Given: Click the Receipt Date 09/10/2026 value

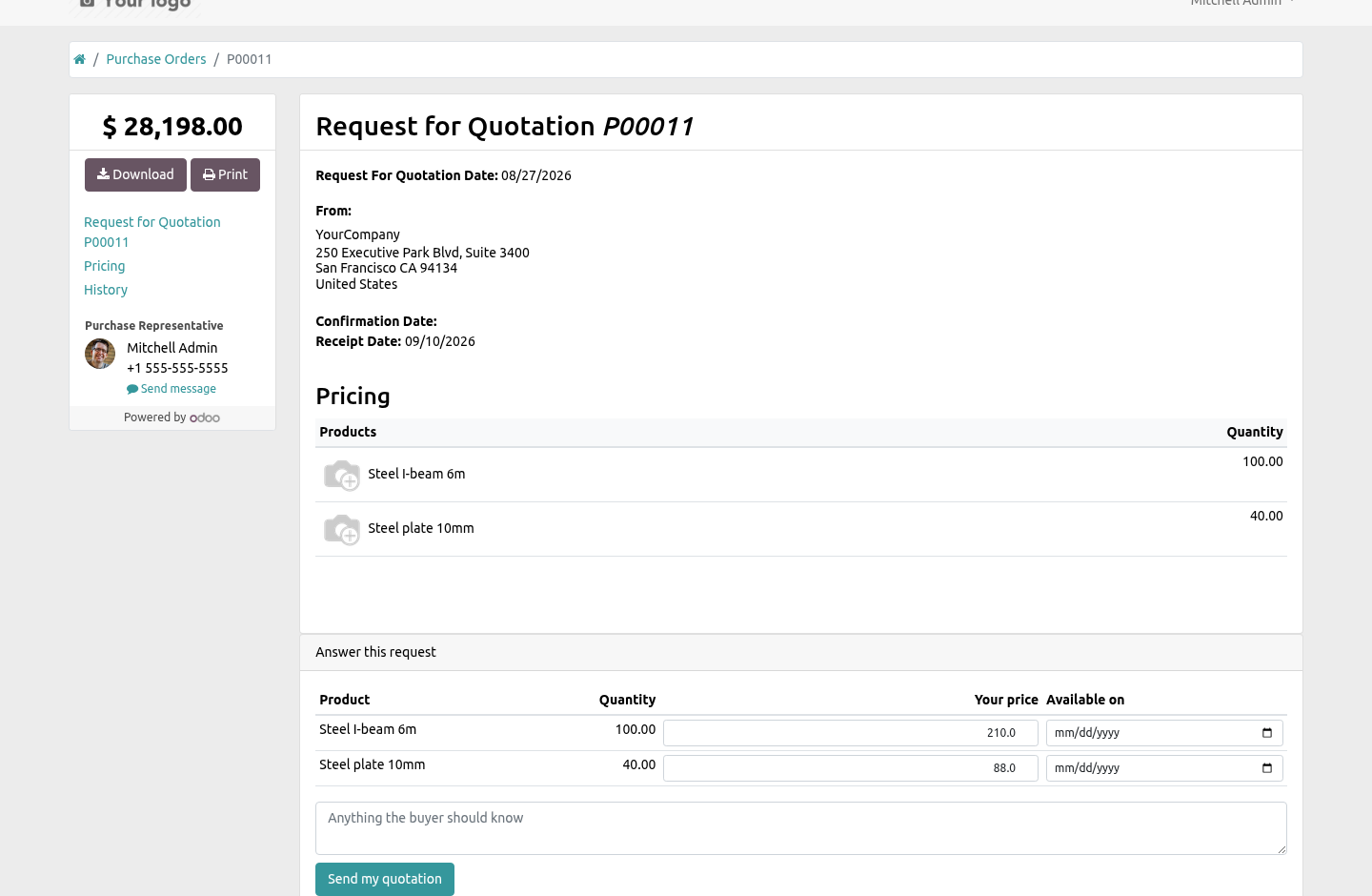Looking at the screenshot, I should pos(440,341).
